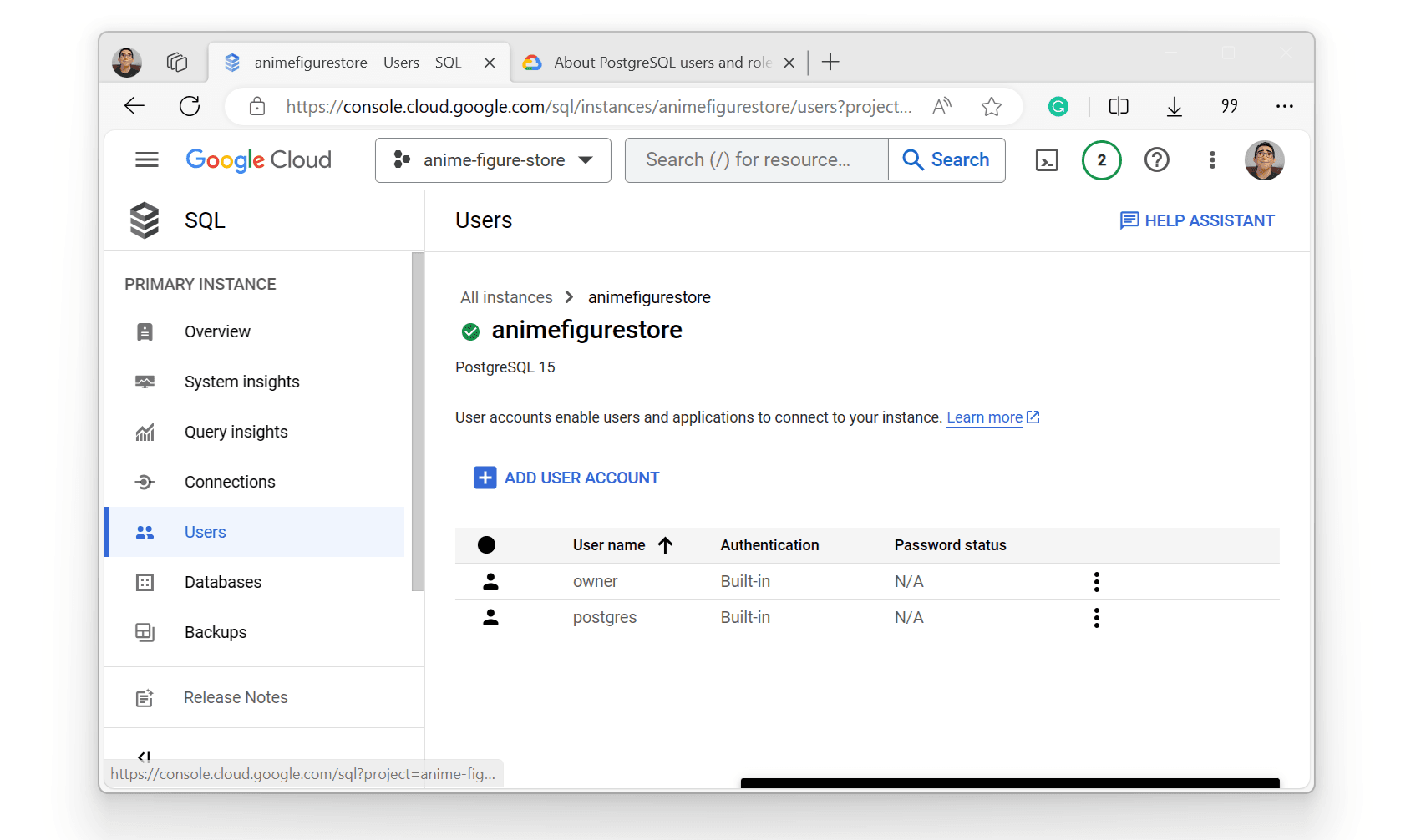Close the About PostgreSQL users tab

click(x=789, y=63)
